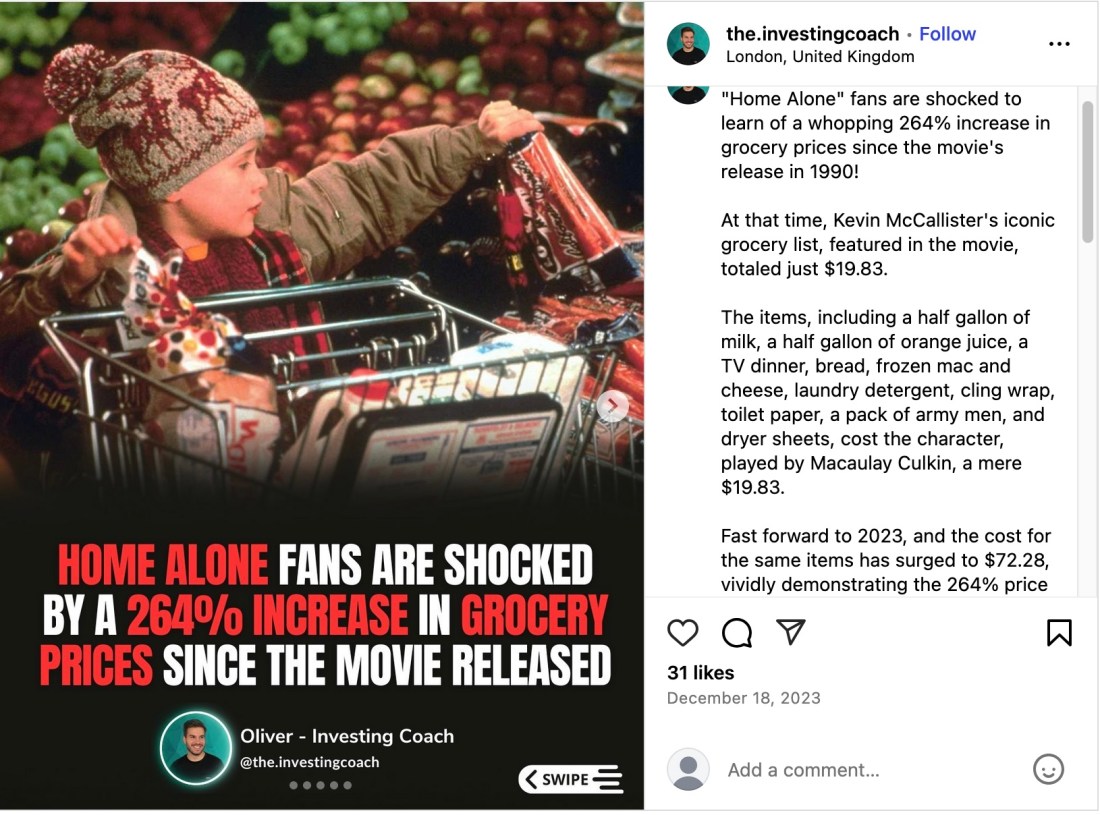Like the post with the heart icon
This screenshot has width=1100, height=815.
point(683,633)
